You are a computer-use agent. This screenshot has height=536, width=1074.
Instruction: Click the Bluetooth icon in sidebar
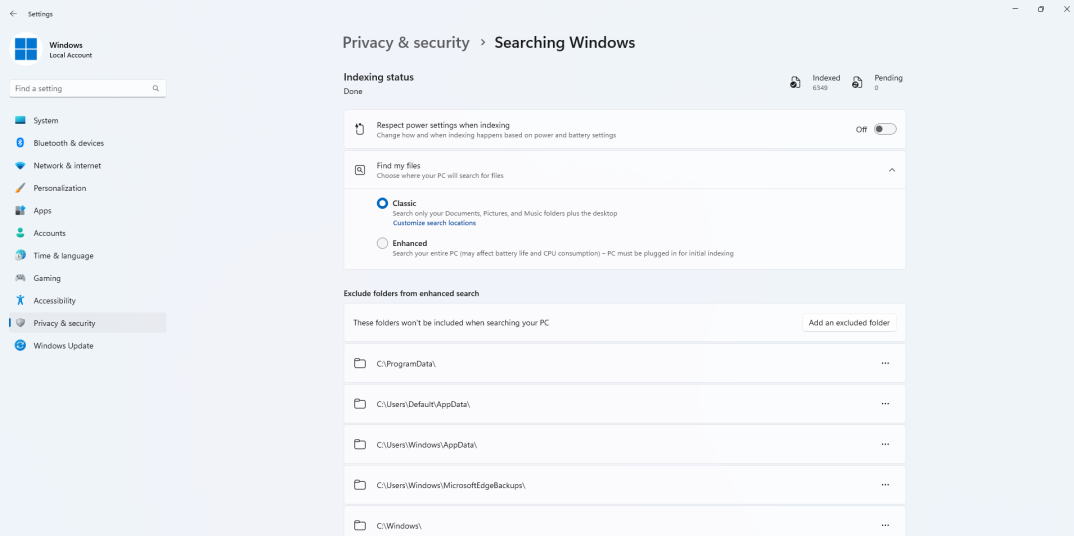pyautogui.click(x=21, y=143)
